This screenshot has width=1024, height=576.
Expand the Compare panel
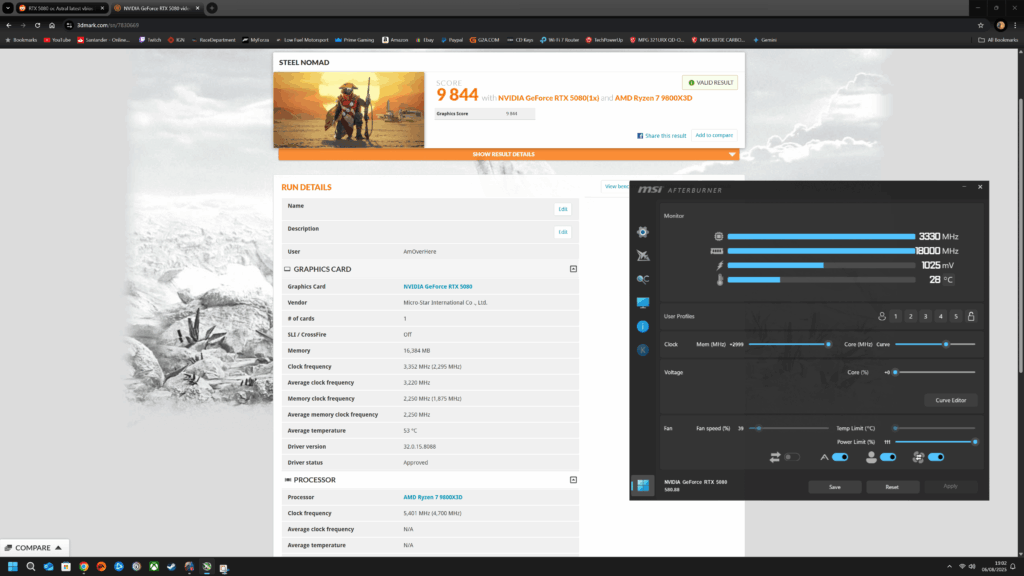point(33,547)
